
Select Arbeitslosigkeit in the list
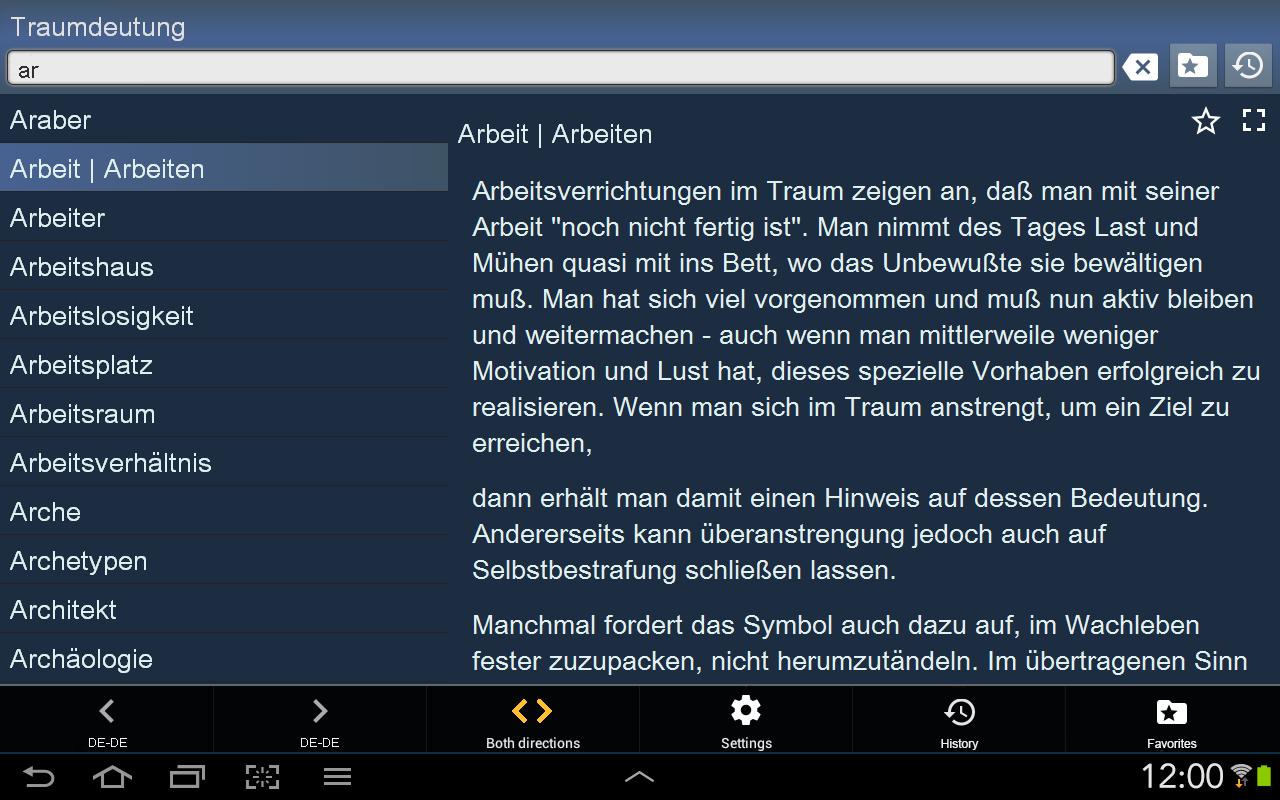(224, 316)
